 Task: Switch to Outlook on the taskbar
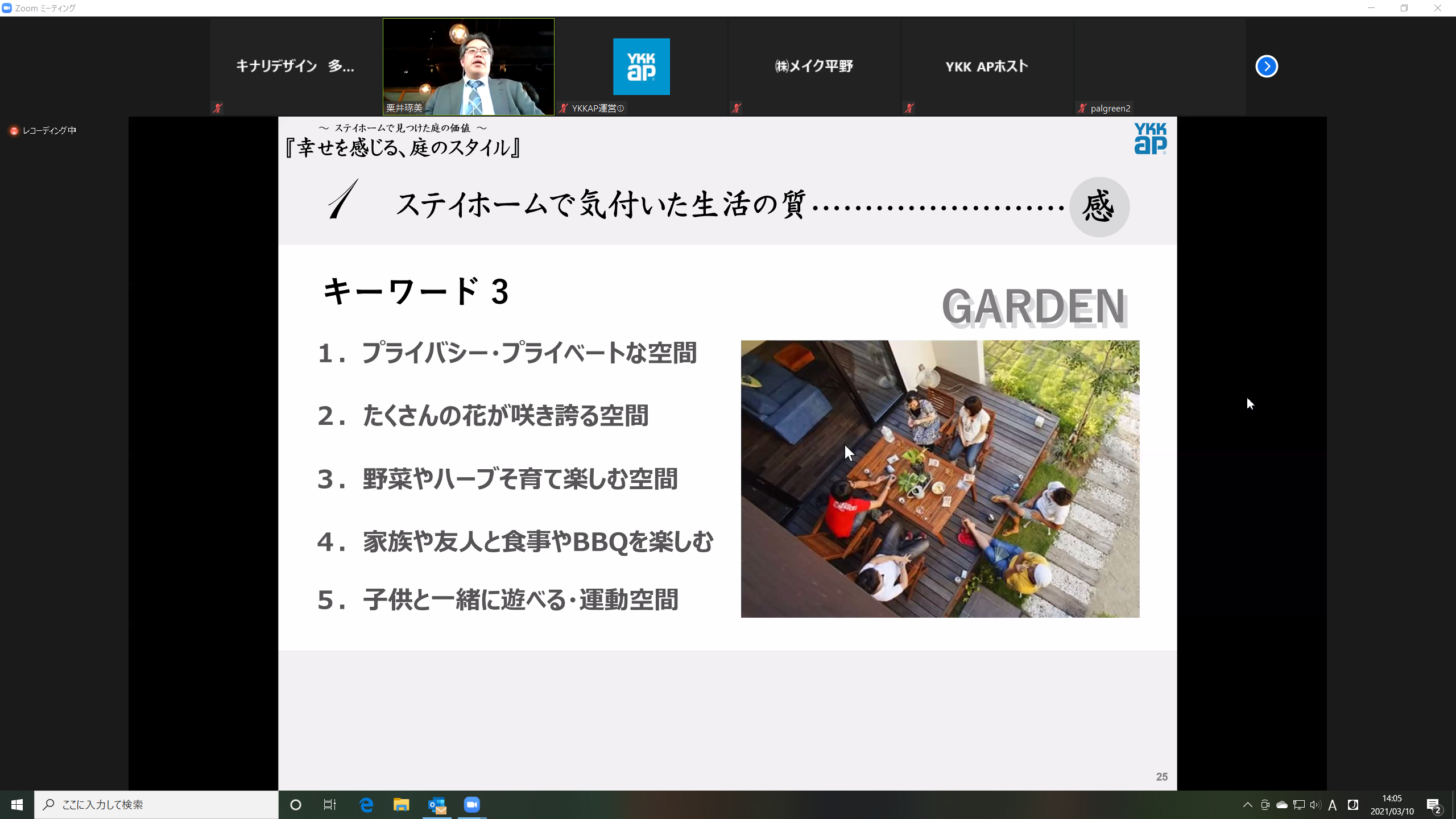(x=437, y=805)
